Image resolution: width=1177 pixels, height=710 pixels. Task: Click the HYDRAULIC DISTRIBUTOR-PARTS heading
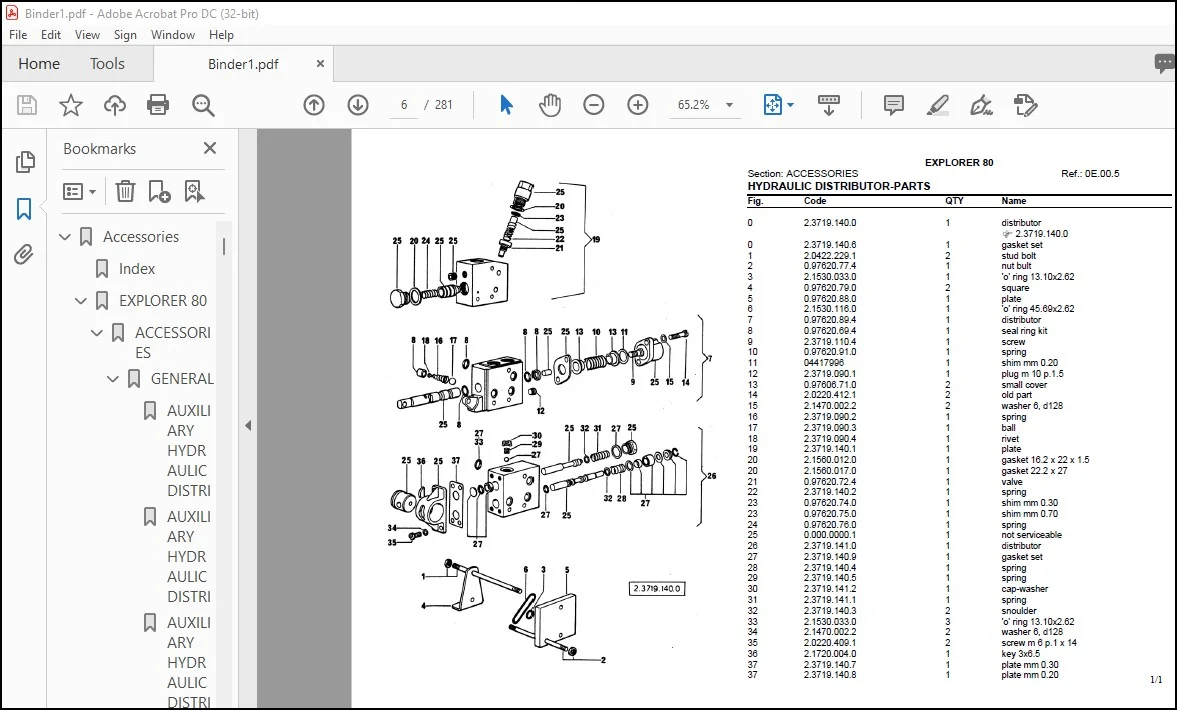point(838,186)
